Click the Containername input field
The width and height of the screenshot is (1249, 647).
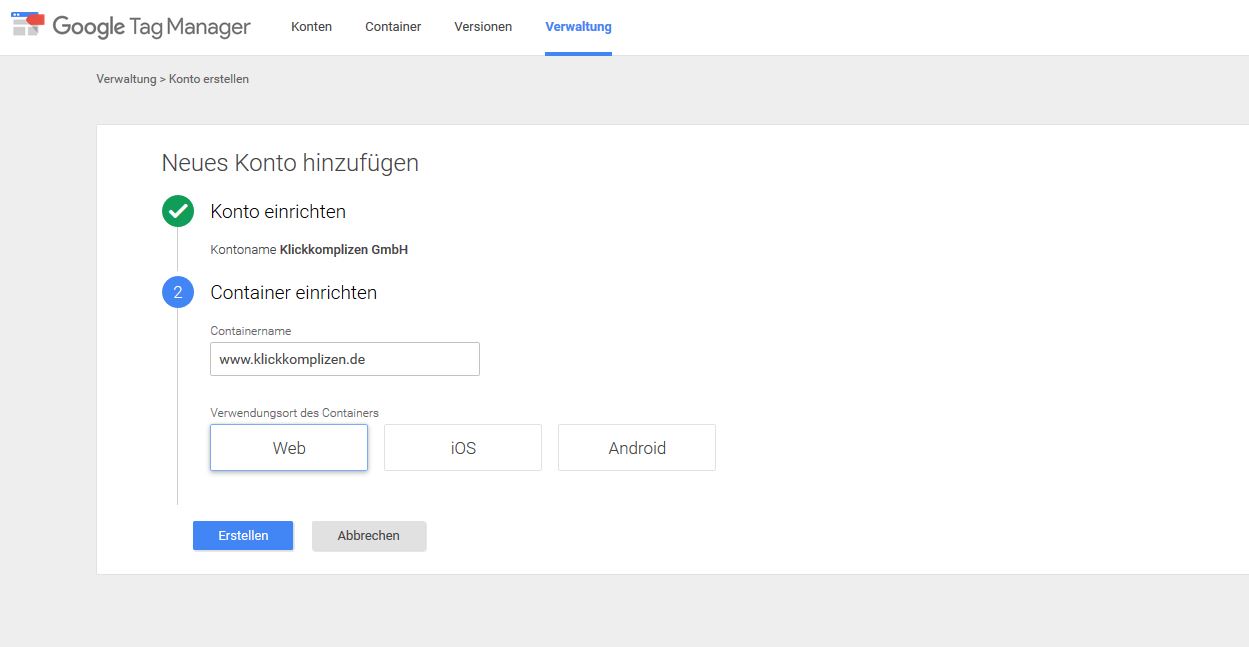(345, 359)
